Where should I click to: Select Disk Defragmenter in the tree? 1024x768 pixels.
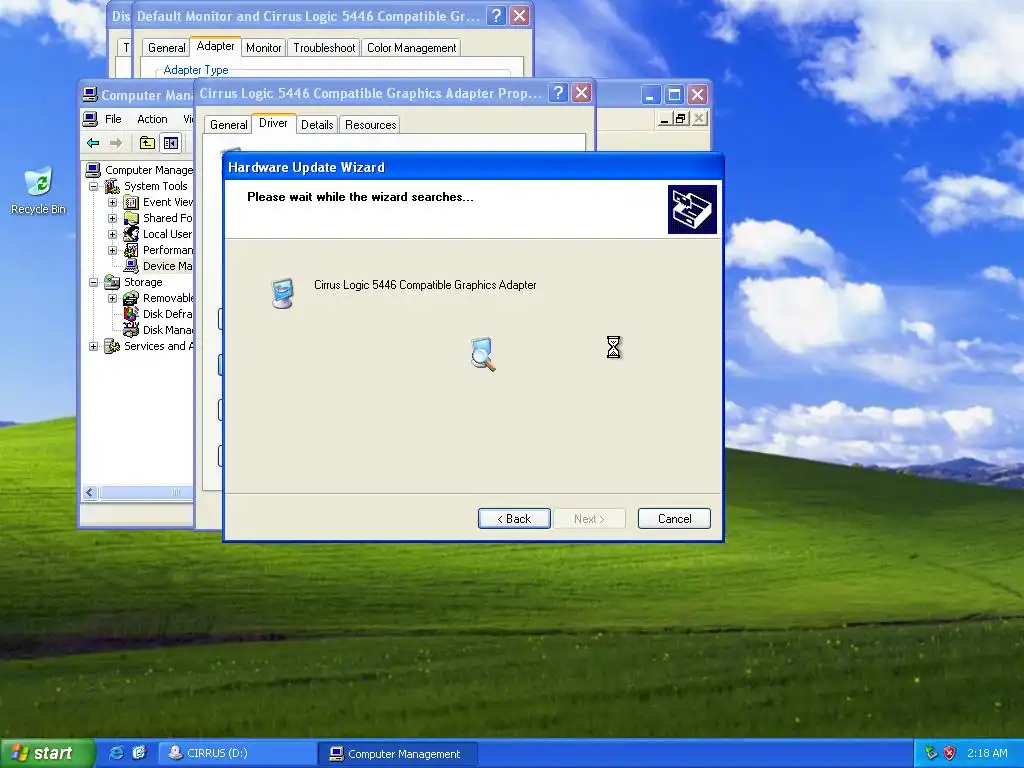coord(167,314)
